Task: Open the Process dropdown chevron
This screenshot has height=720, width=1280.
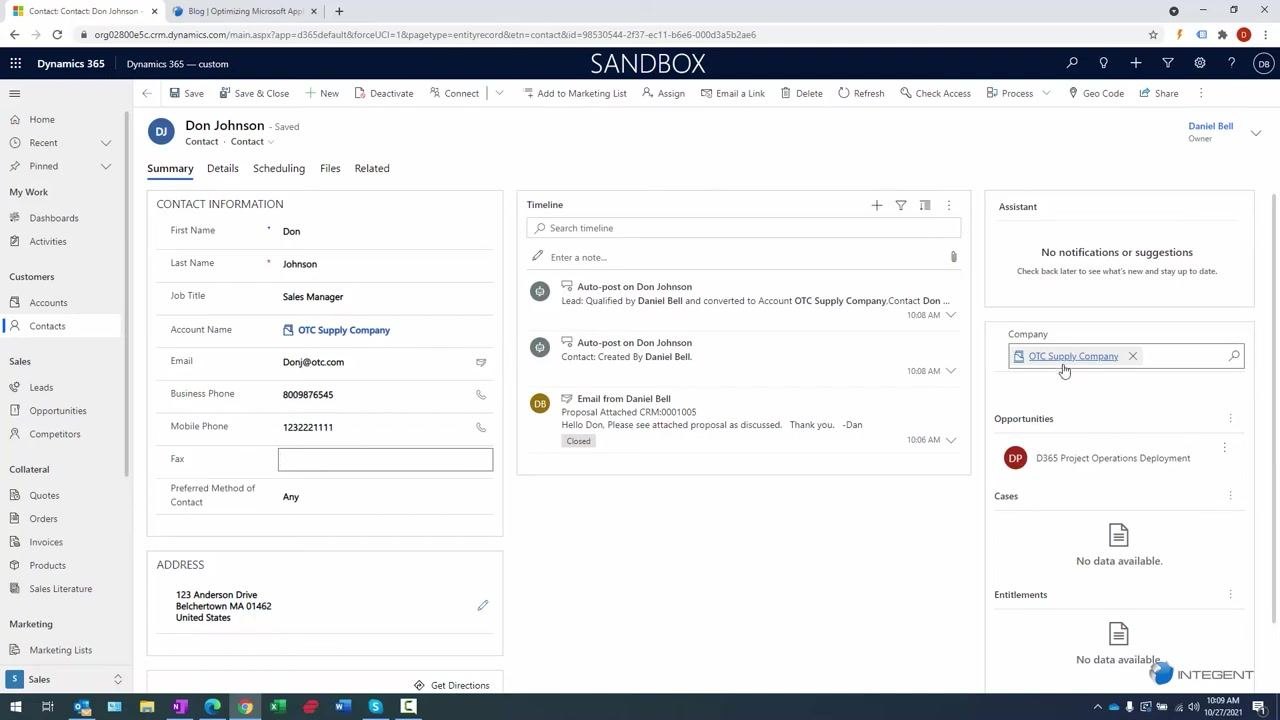Action: tap(1046, 93)
